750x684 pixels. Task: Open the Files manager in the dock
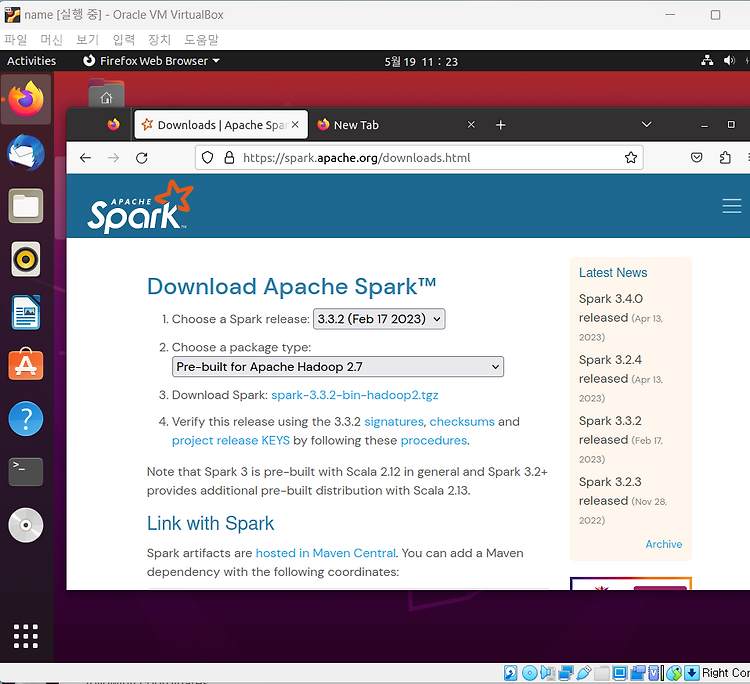click(26, 206)
